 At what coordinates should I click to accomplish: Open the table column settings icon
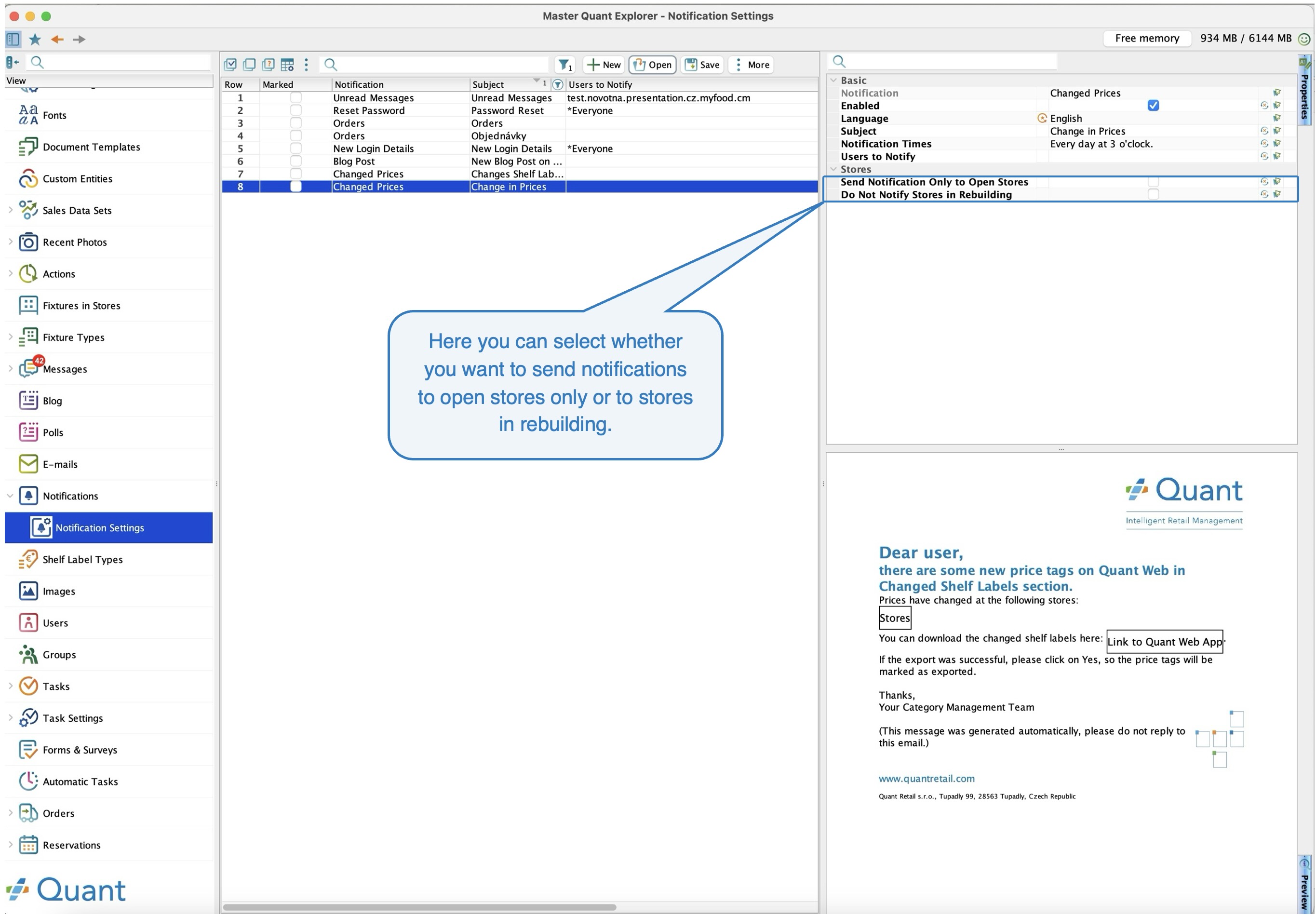click(287, 65)
